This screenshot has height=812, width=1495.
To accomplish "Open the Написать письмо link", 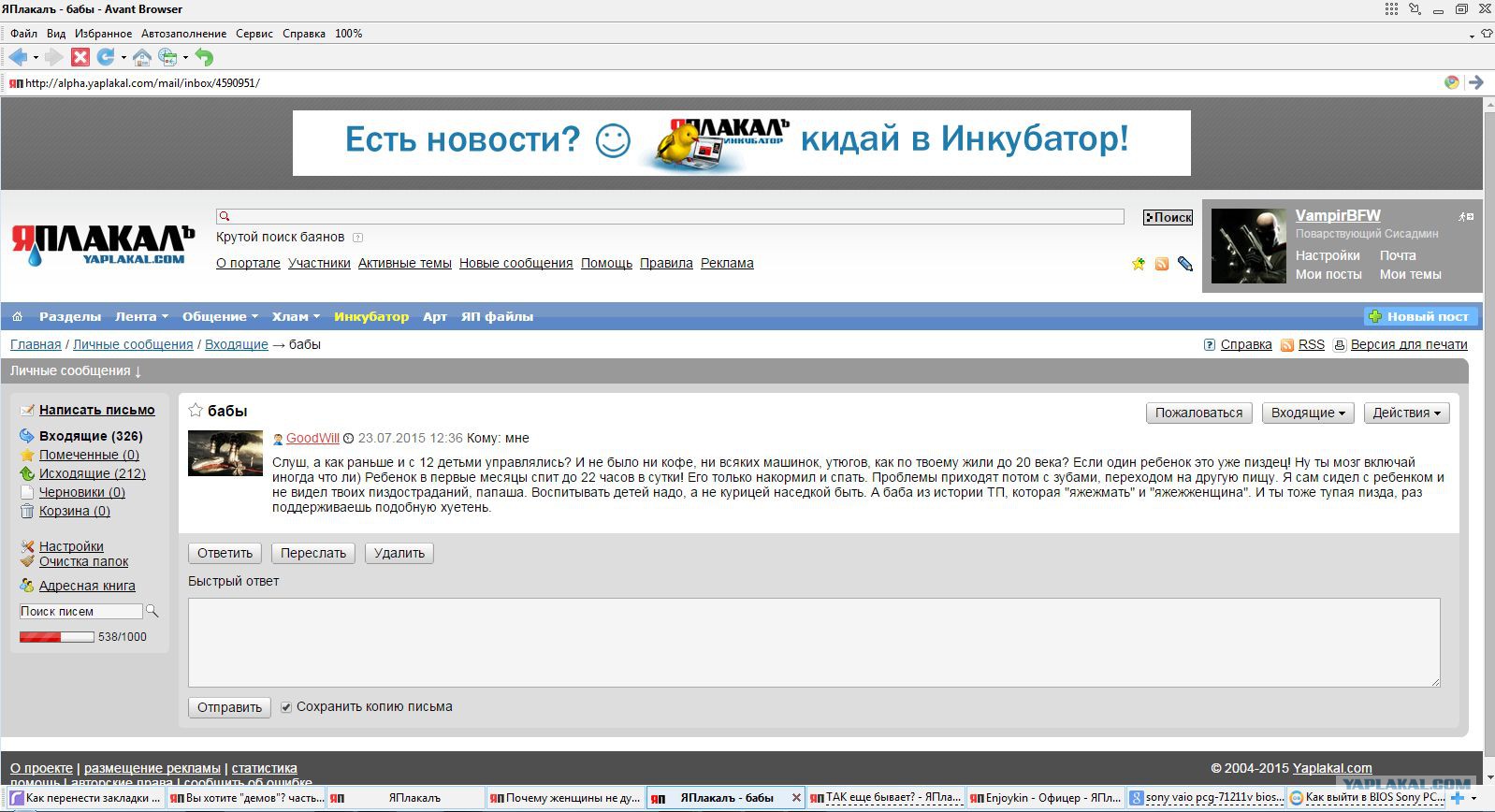I will [x=97, y=410].
